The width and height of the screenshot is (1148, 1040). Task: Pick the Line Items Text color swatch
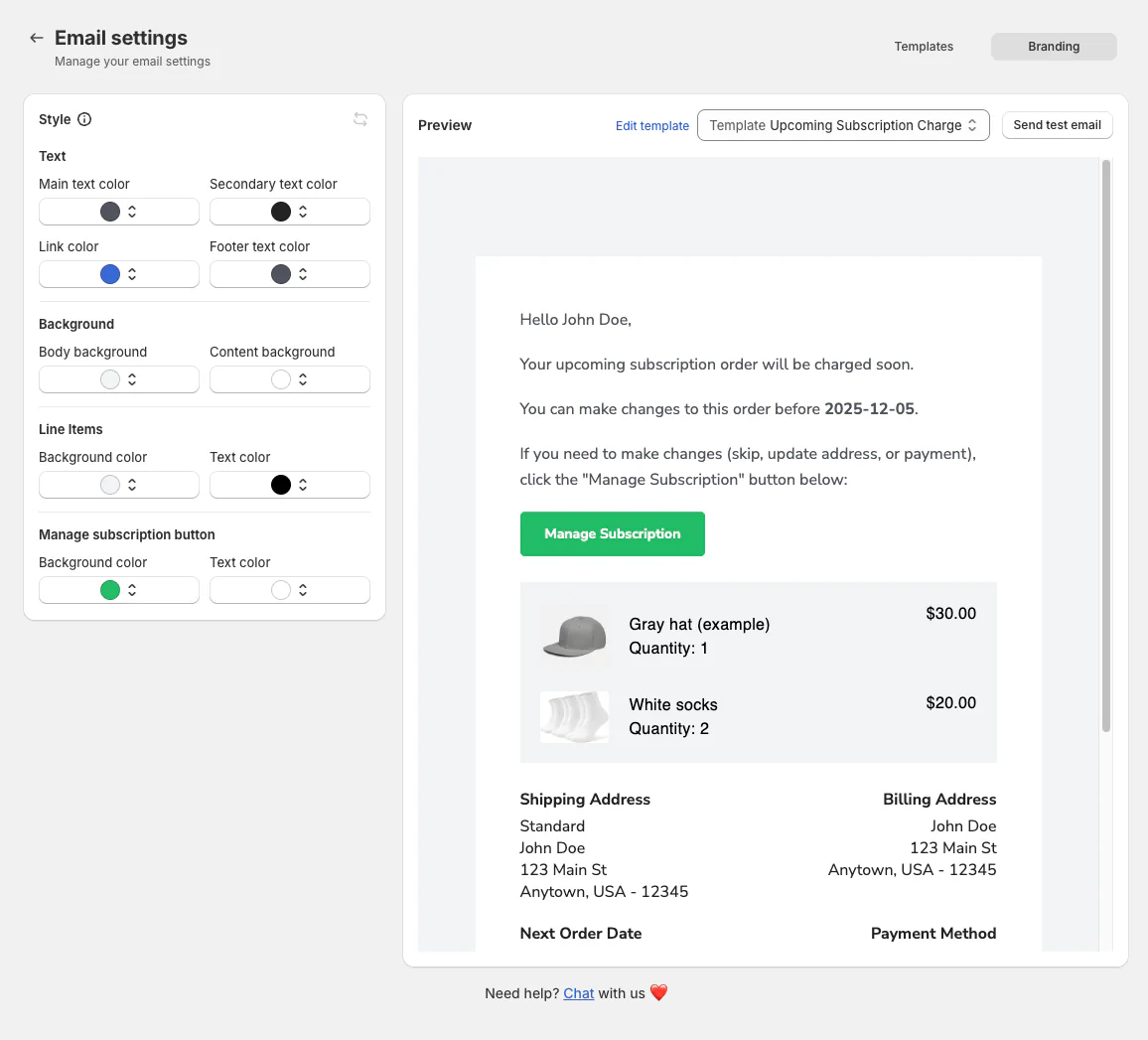280,485
